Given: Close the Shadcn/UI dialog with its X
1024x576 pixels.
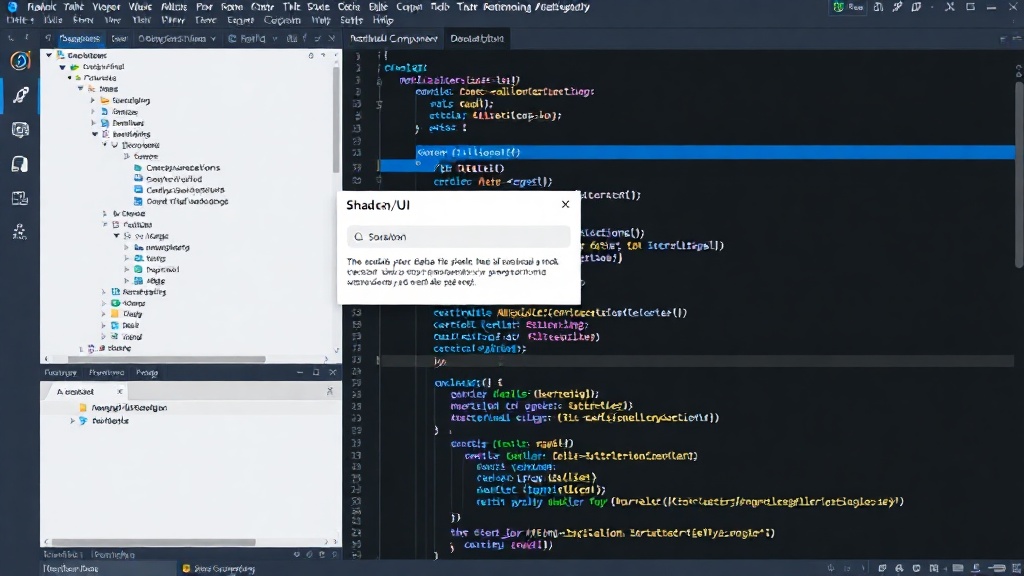Looking at the screenshot, I should click(566, 204).
